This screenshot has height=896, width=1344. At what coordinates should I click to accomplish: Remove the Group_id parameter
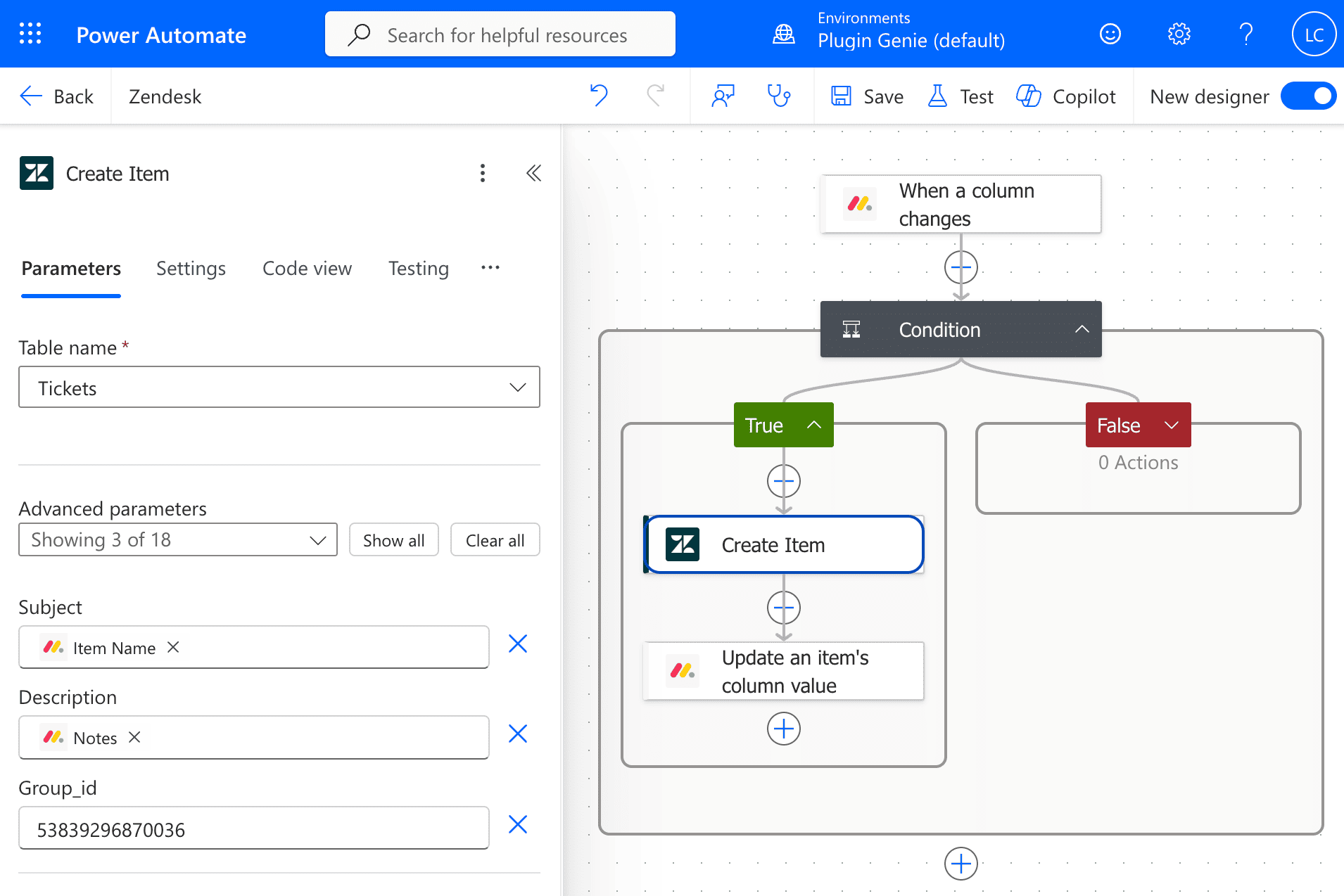tap(518, 824)
